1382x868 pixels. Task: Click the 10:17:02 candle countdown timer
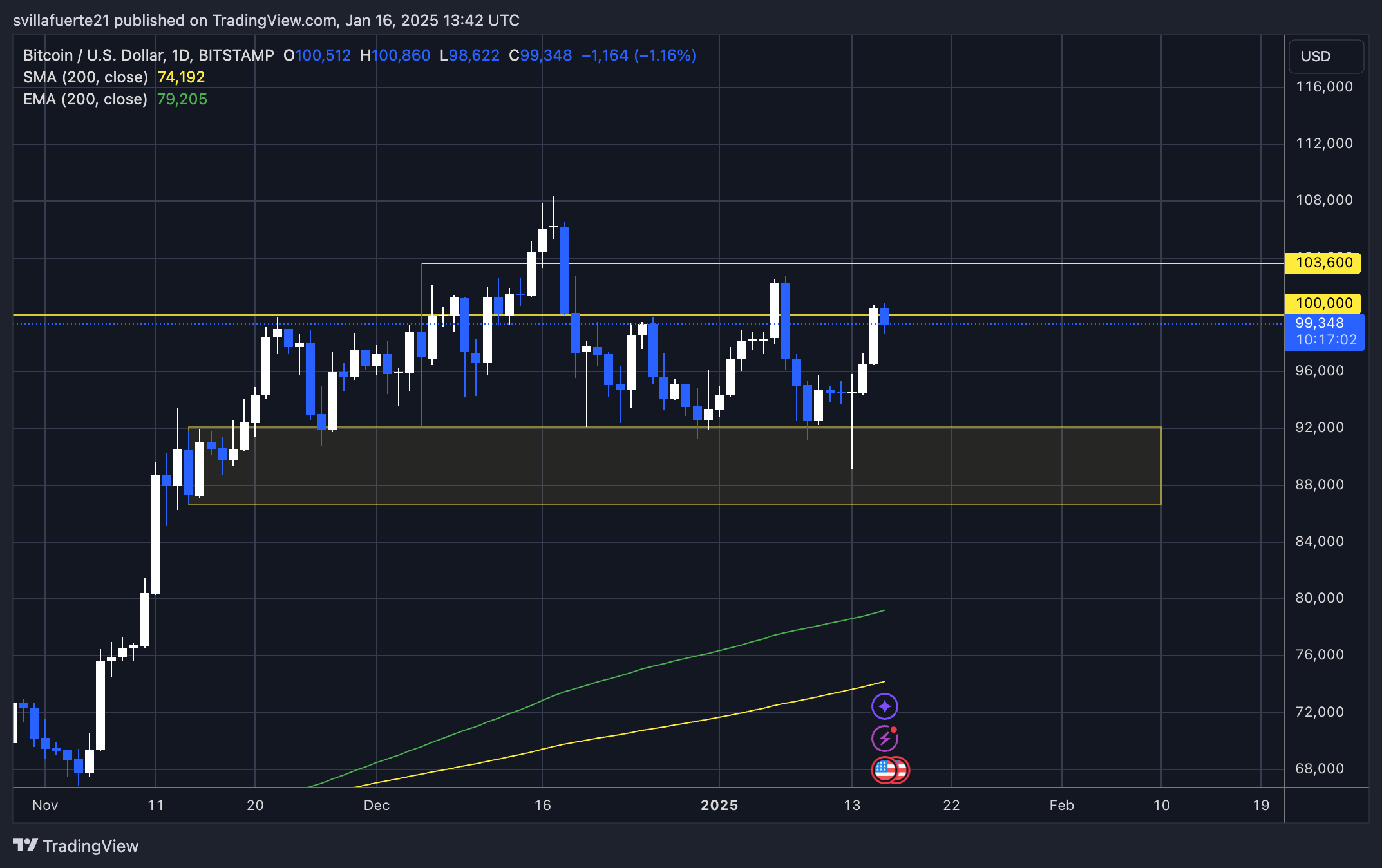1325,341
